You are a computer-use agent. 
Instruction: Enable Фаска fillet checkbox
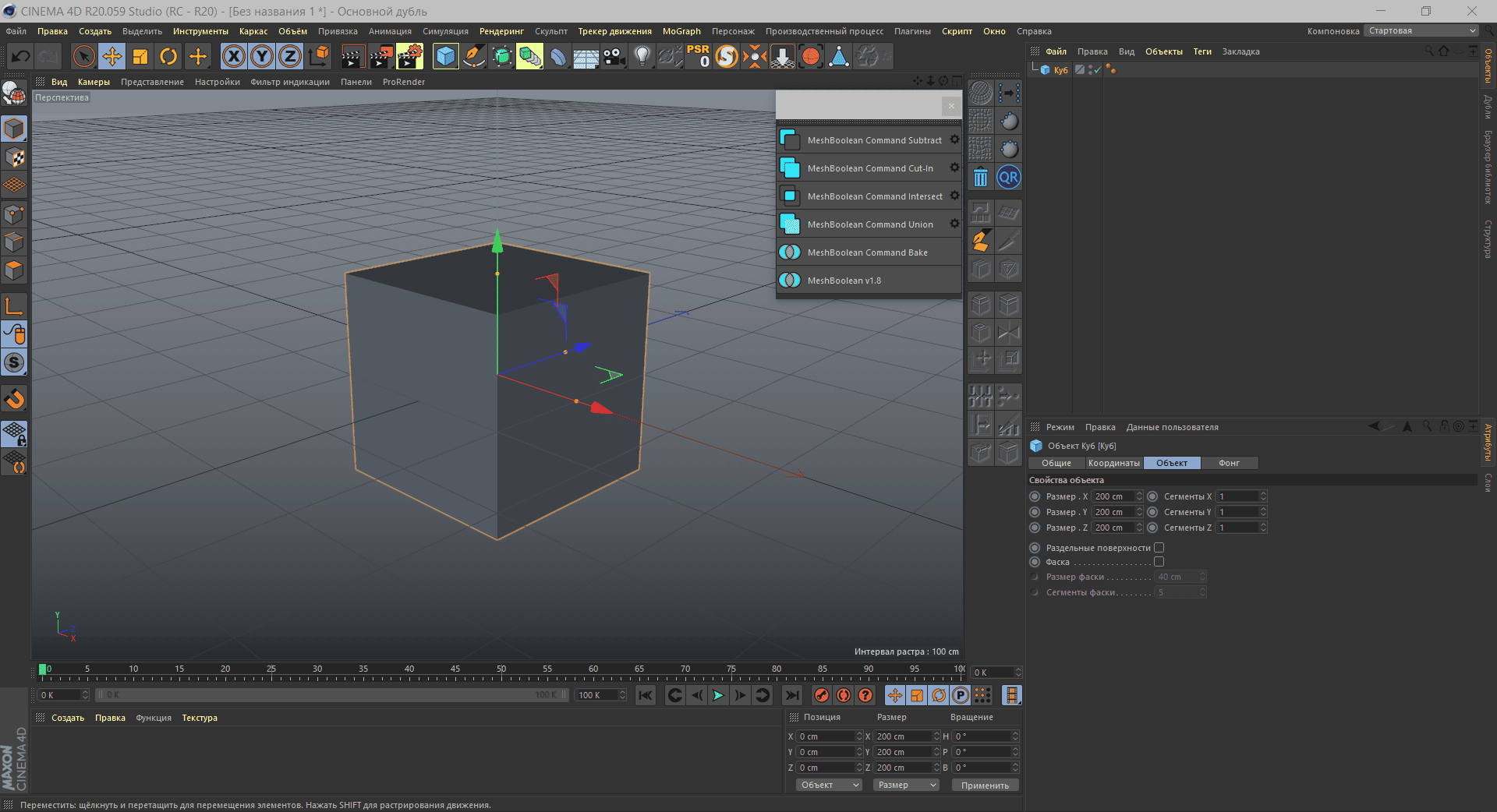pyautogui.click(x=1159, y=562)
